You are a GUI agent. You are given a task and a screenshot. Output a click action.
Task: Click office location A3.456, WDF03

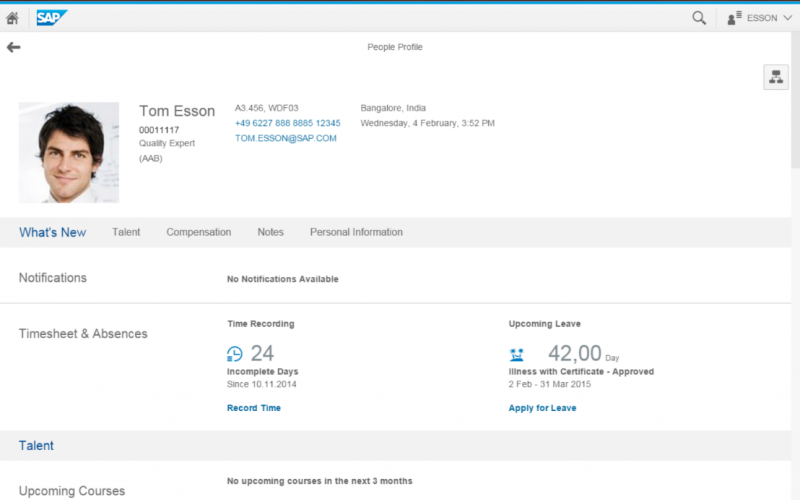pyautogui.click(x=266, y=108)
